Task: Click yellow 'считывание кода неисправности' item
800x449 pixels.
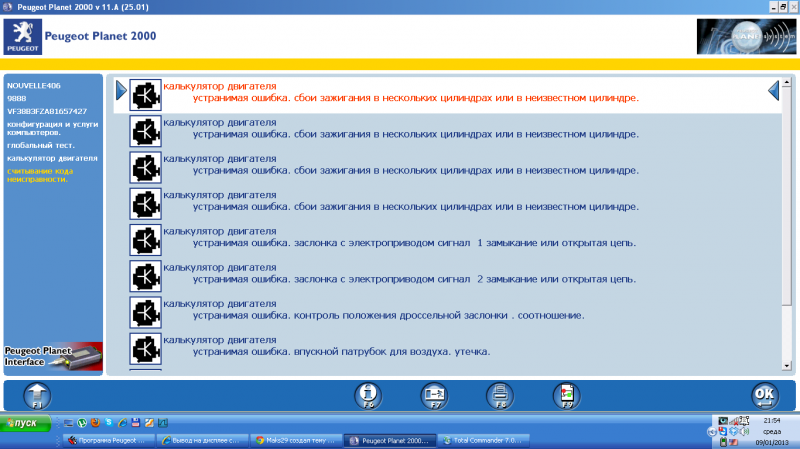Action: pyautogui.click(x=40, y=175)
